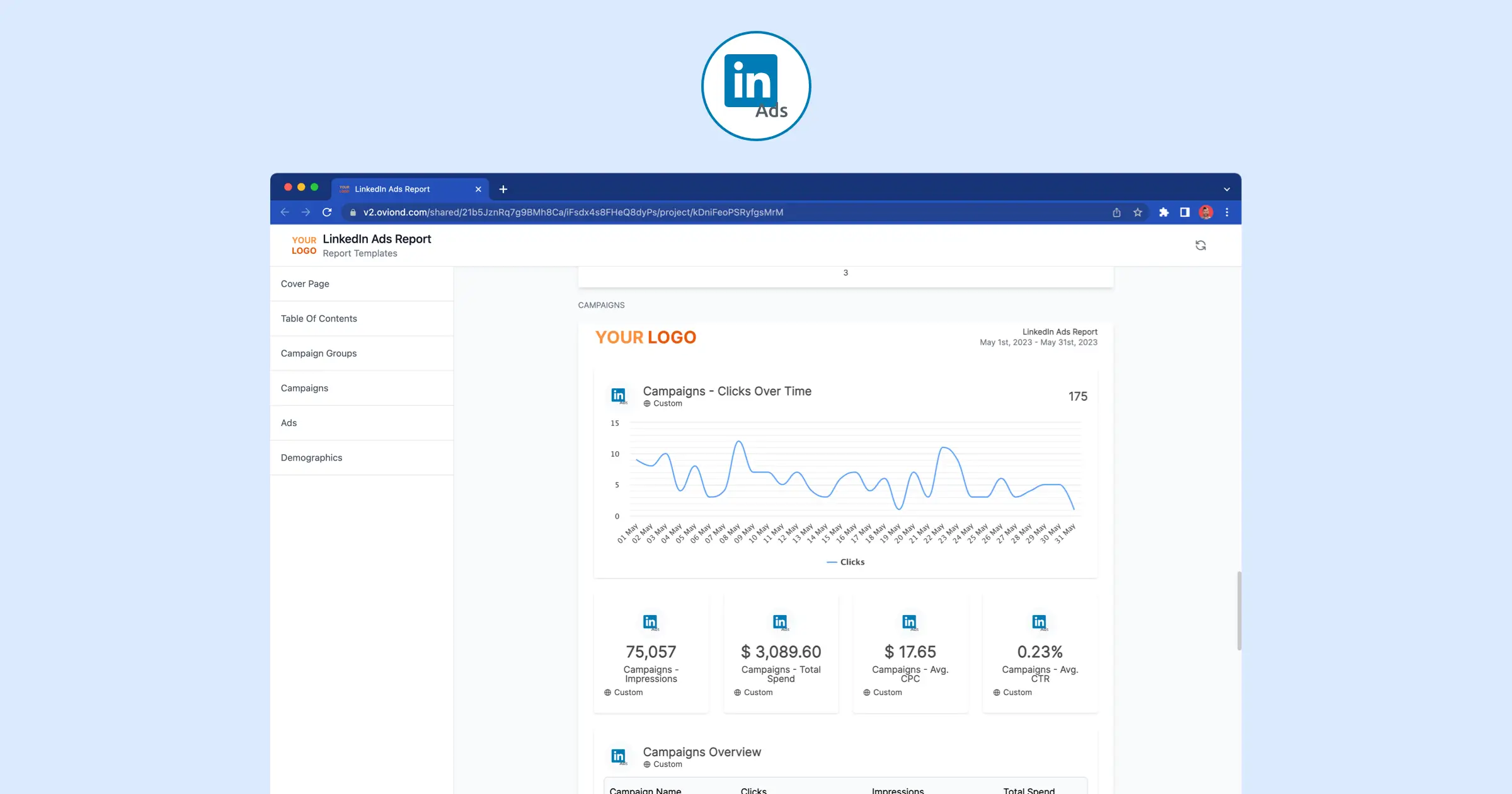Viewport: 1512px width, 794px height.
Task: Click the $ 3,089.60 total spend value
Action: pos(781,652)
